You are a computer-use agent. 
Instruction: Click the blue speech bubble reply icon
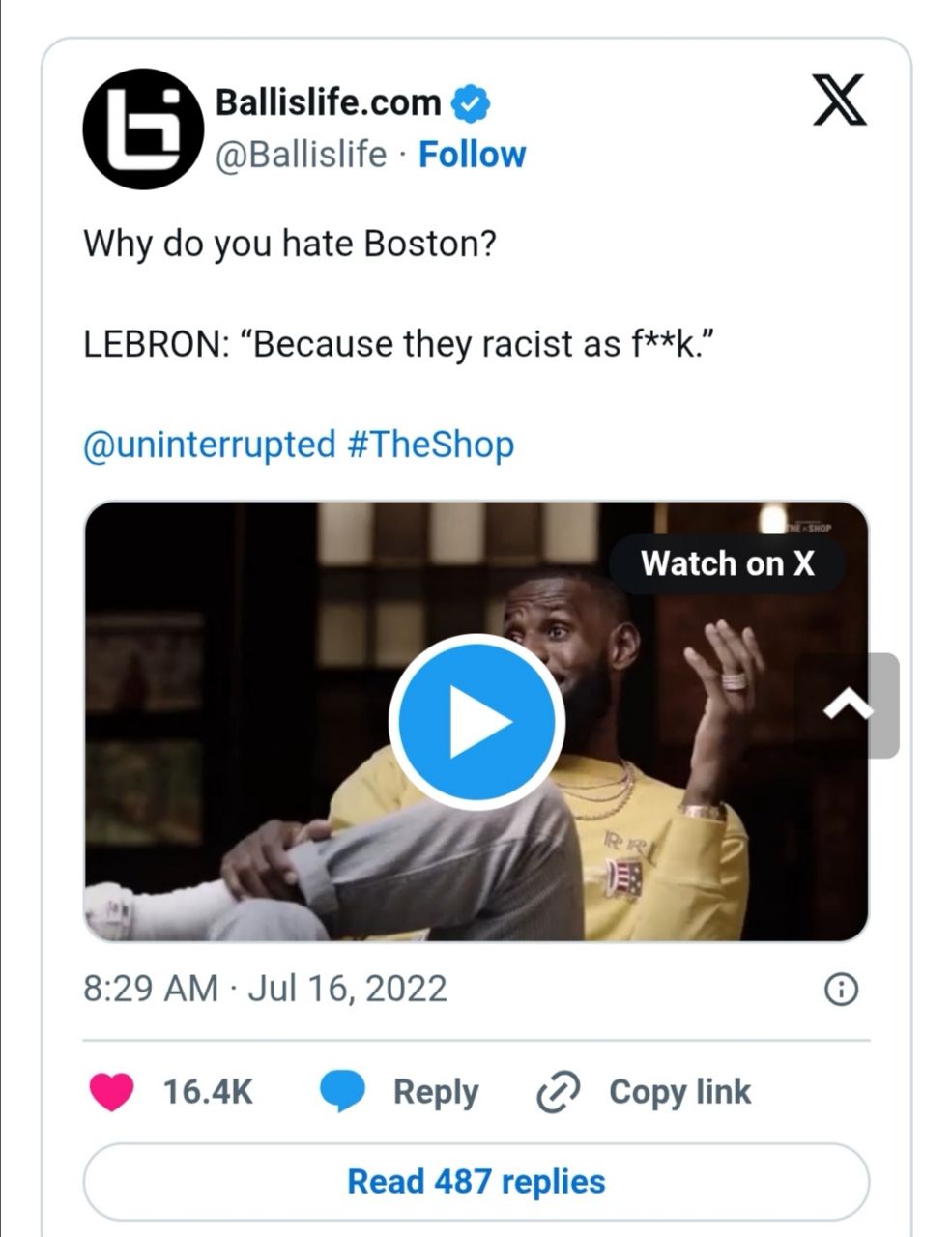(x=345, y=1090)
